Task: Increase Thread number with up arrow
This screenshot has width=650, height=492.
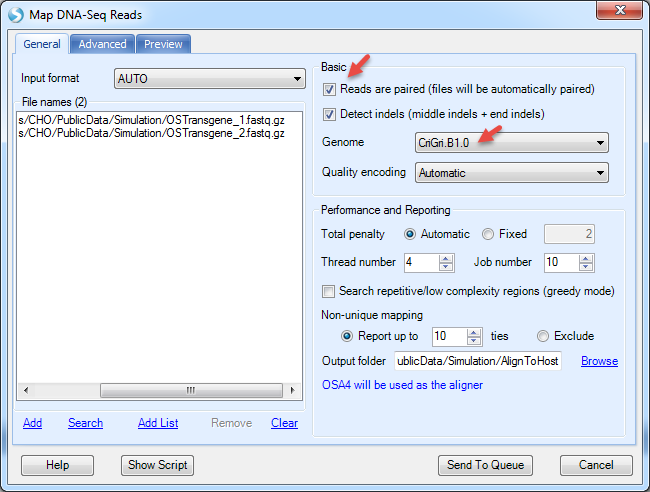Action: click(446, 259)
